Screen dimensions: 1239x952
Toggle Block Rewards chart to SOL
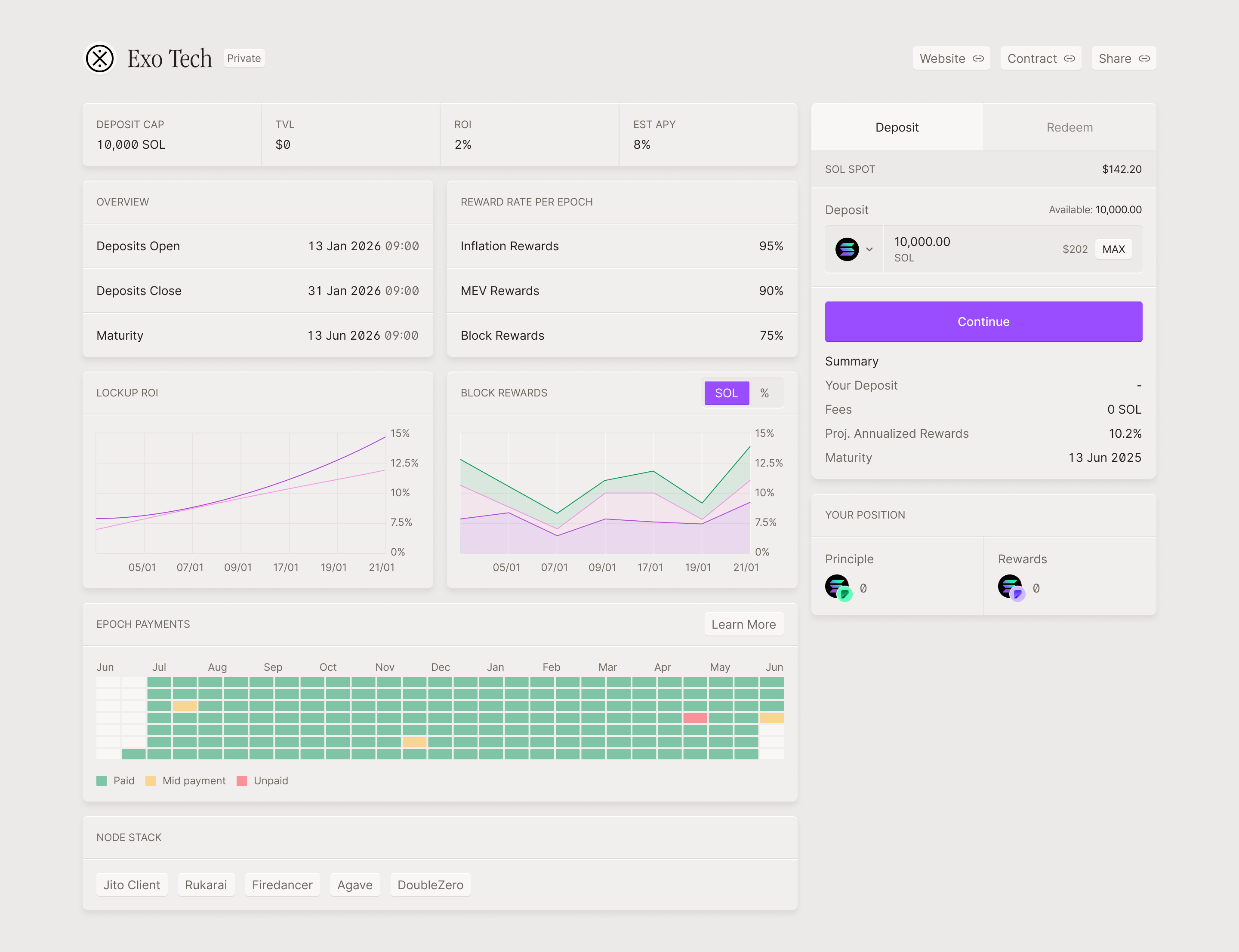click(726, 393)
